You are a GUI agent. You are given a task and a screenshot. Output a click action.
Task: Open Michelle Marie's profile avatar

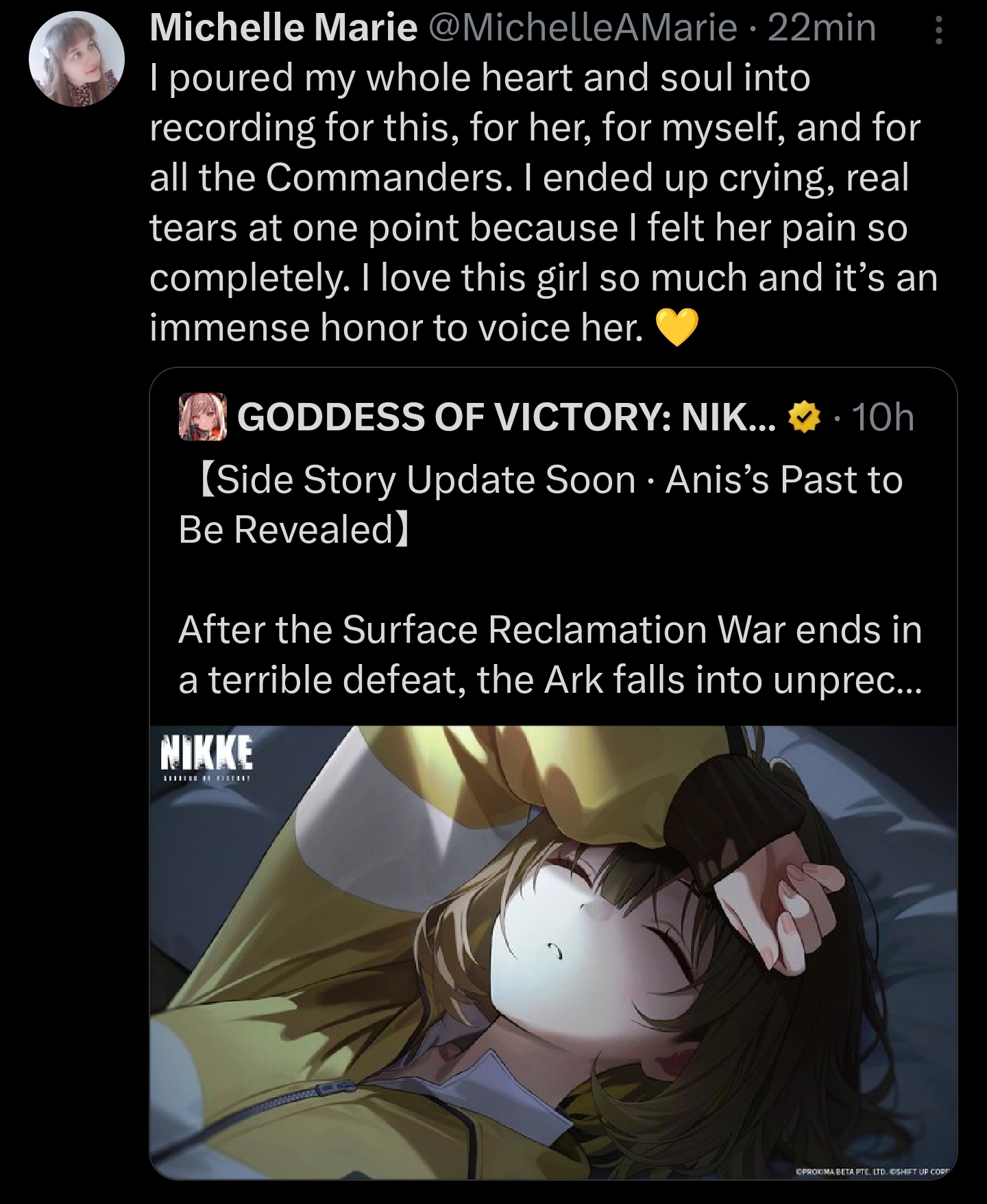click(x=77, y=58)
